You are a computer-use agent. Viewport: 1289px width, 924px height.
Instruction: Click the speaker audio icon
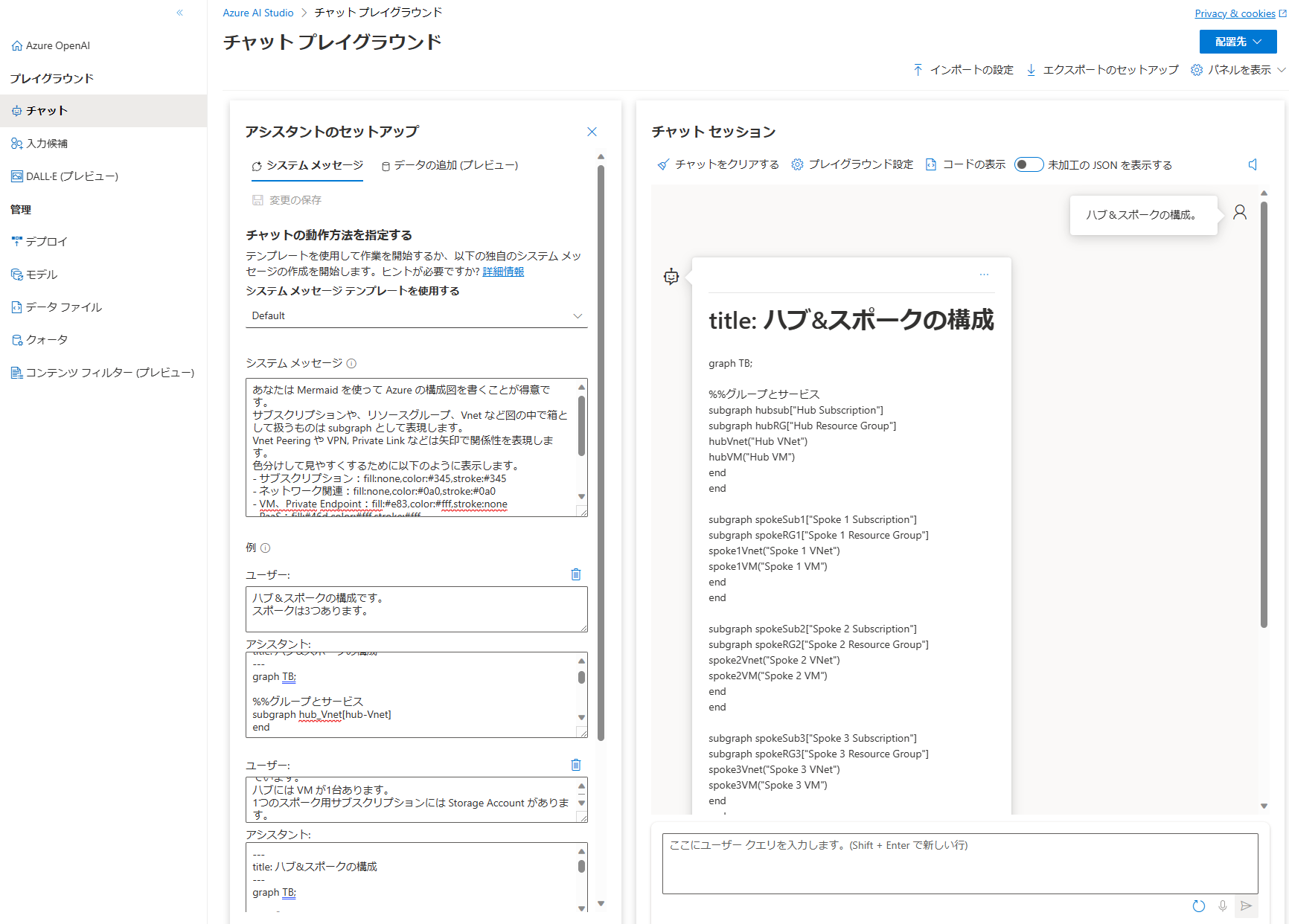(x=1253, y=164)
